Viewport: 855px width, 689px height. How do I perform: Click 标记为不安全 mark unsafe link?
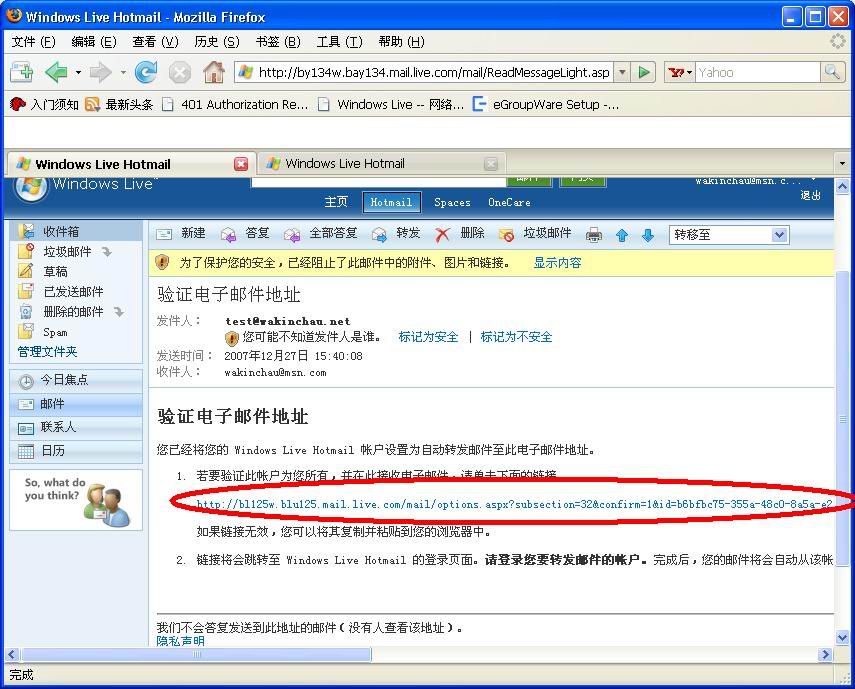(516, 337)
